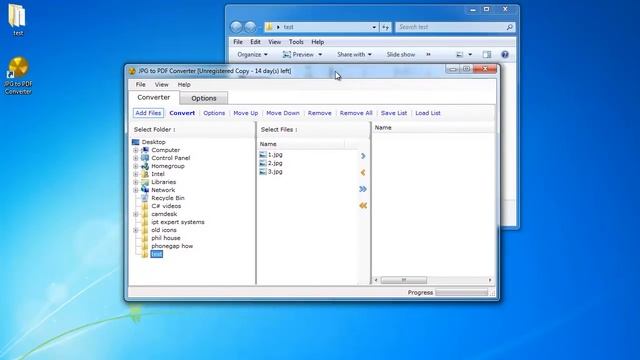Expand the old icons folder node
The height and width of the screenshot is (360, 640).
pyautogui.click(x=136, y=230)
